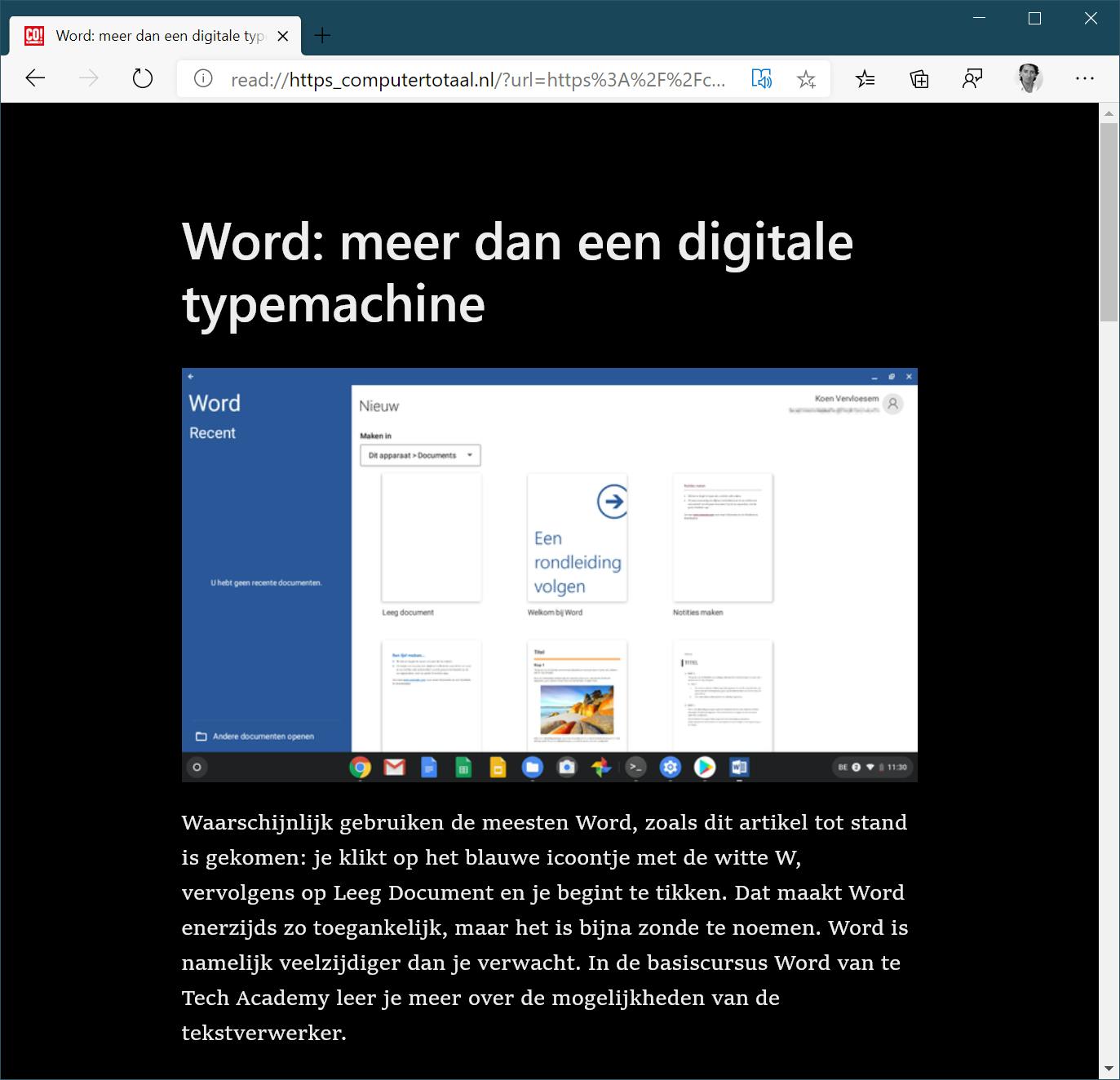This screenshot has width=1120, height=1080.
Task: Minimize the browser window
Action: pos(979,18)
